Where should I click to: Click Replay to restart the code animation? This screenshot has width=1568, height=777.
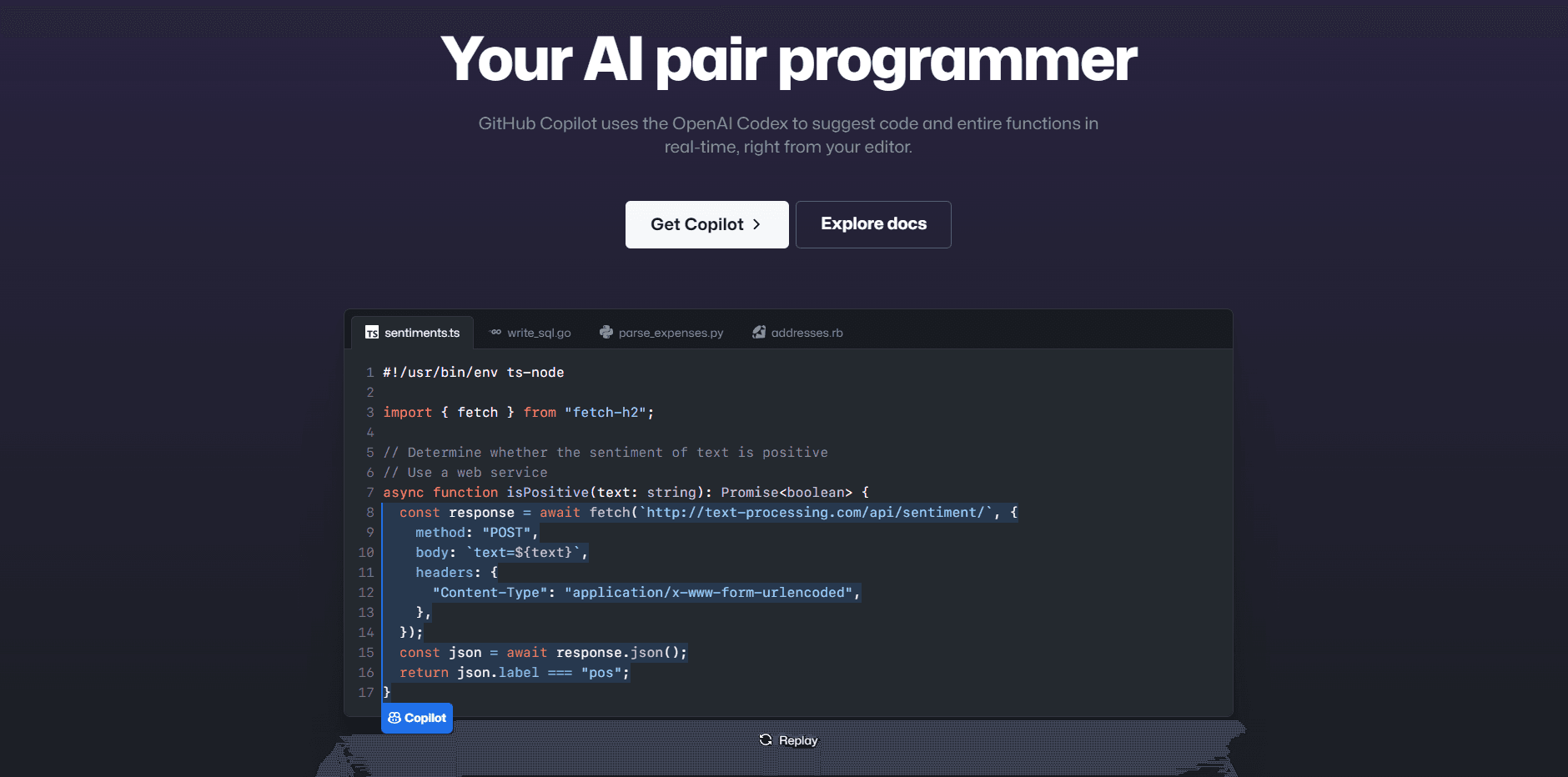(787, 740)
